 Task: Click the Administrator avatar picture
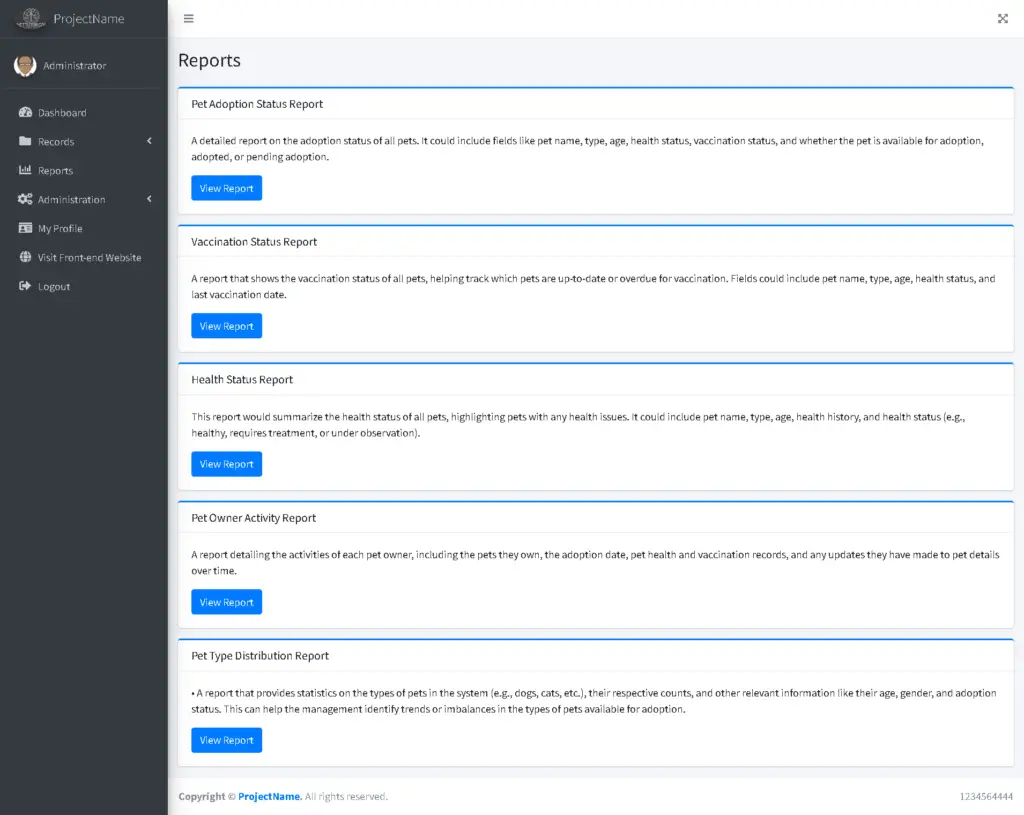point(24,66)
